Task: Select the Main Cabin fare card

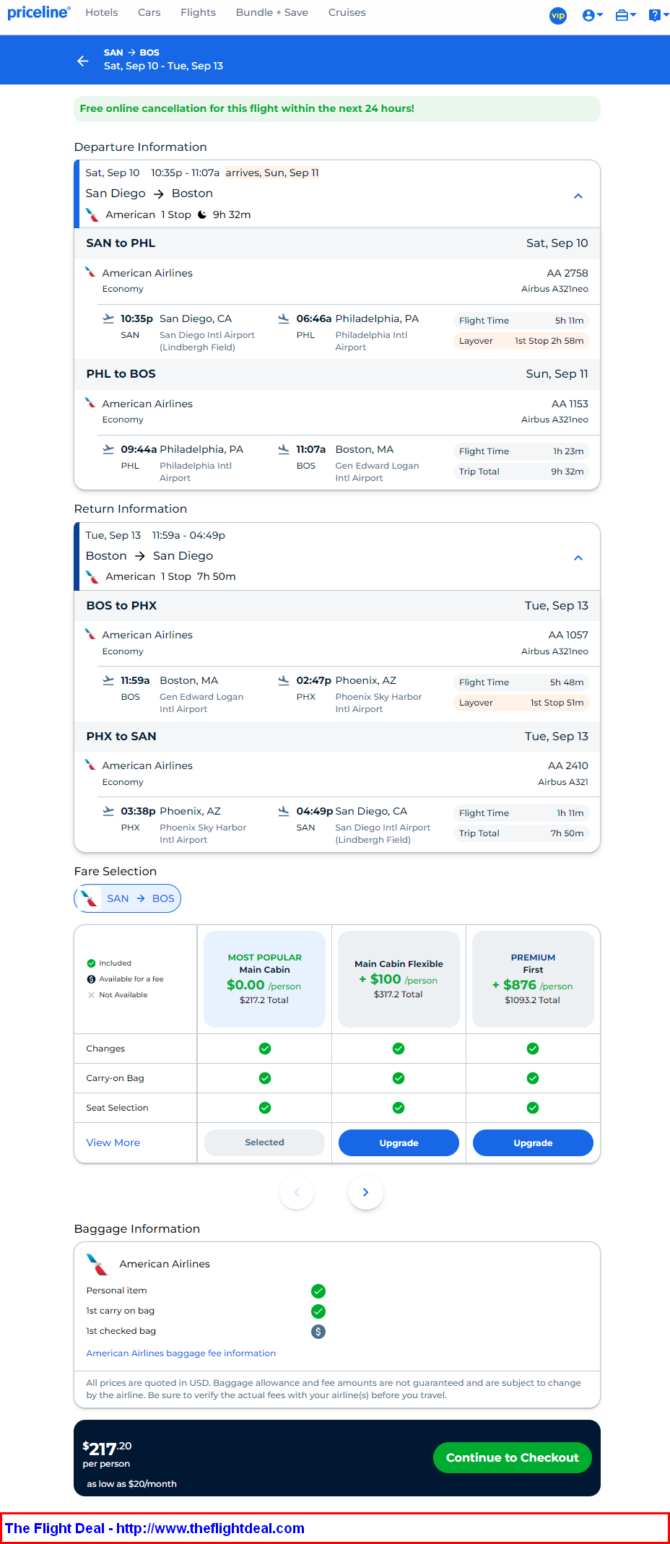Action: pos(265,979)
